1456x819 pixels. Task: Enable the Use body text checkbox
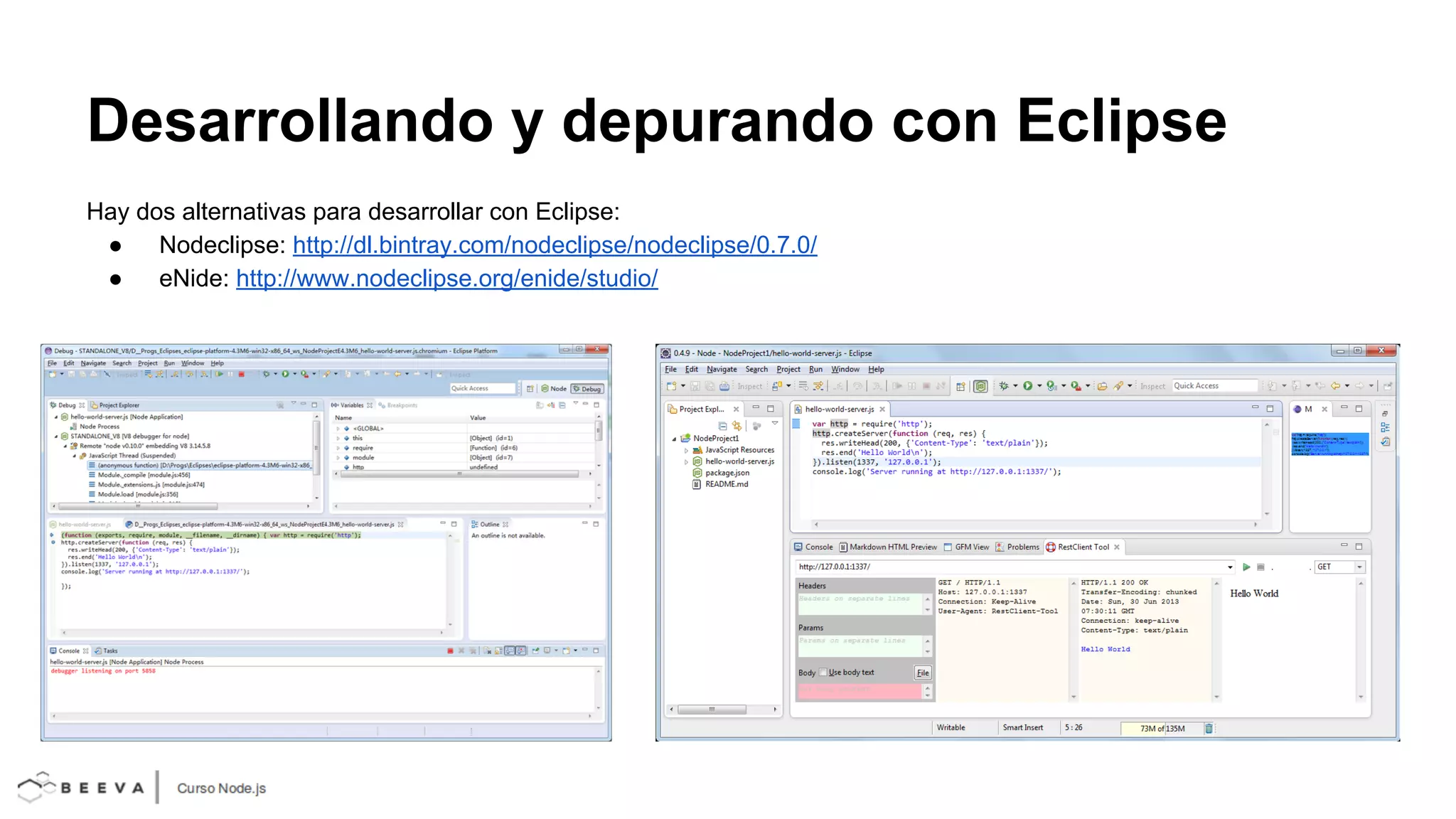tap(823, 672)
